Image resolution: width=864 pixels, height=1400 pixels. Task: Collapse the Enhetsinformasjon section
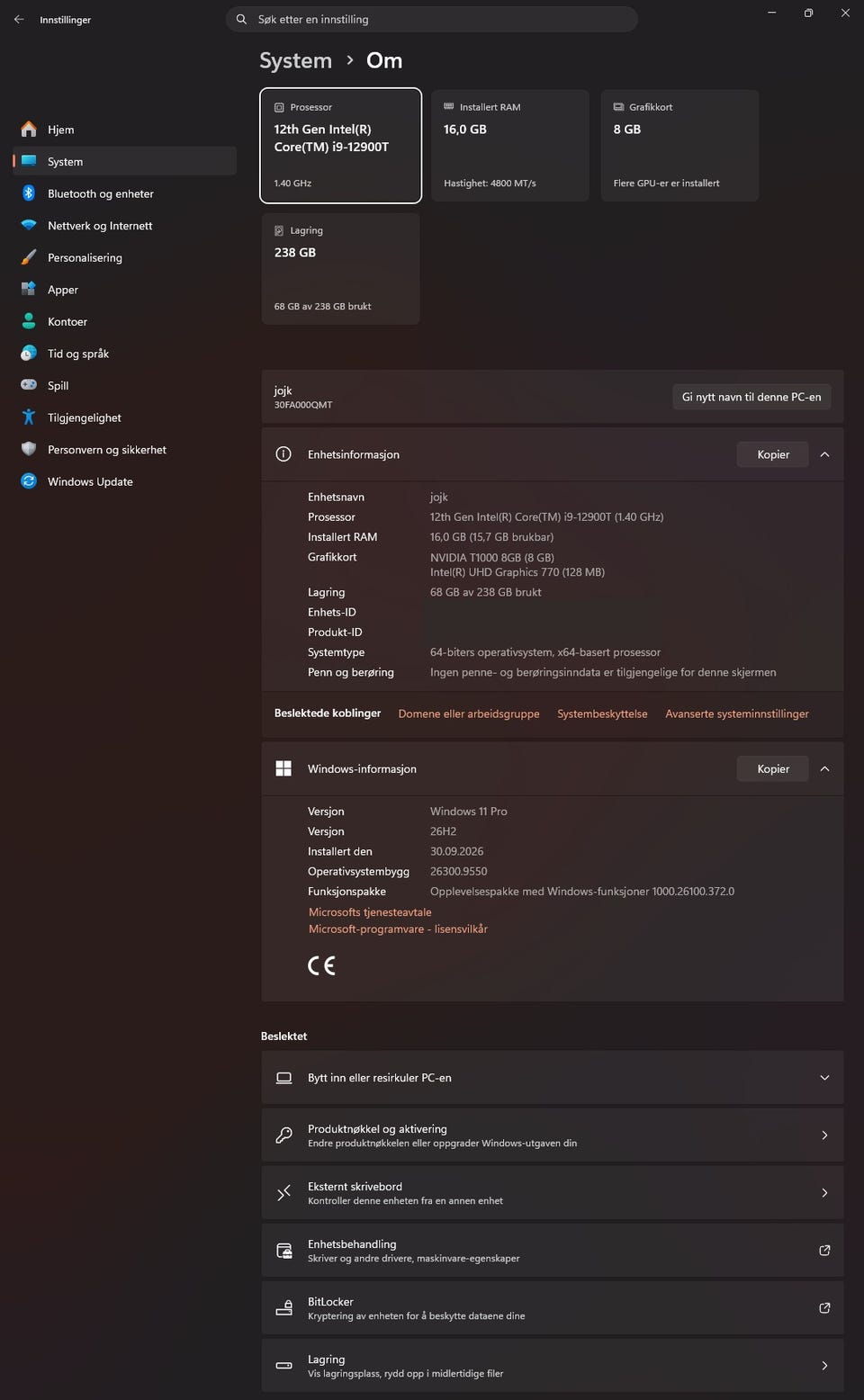pos(824,454)
